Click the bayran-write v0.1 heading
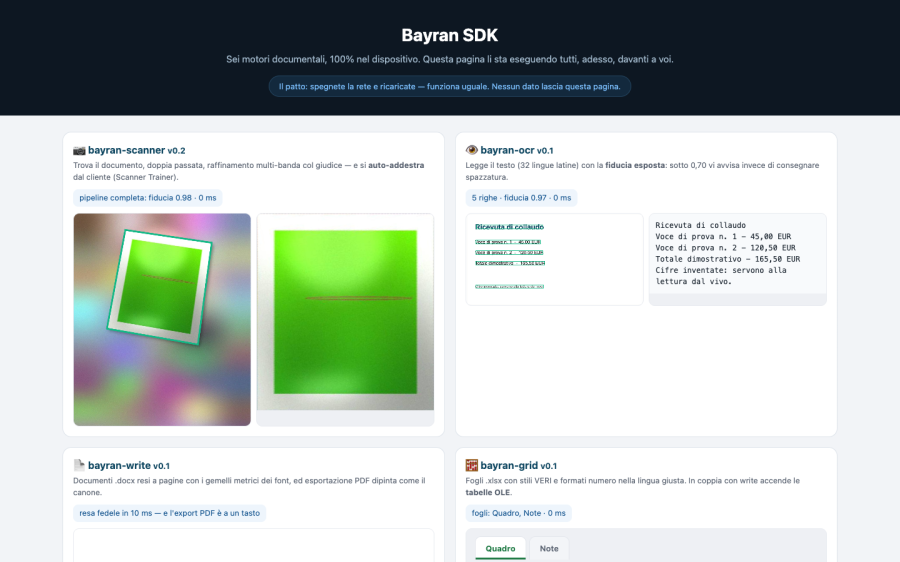The width and height of the screenshot is (900, 562). 129,466
